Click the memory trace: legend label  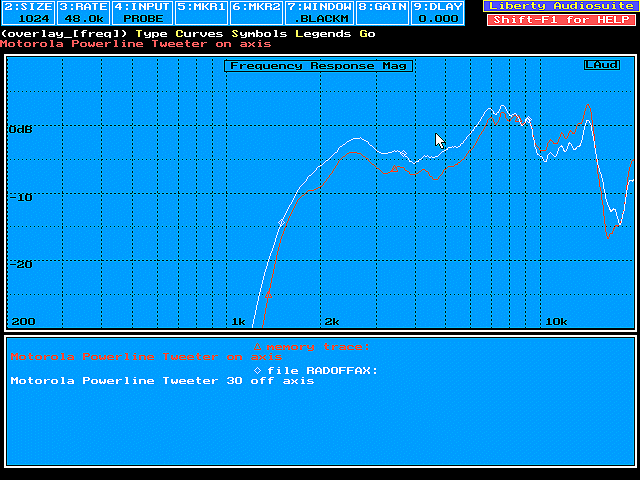(318, 347)
